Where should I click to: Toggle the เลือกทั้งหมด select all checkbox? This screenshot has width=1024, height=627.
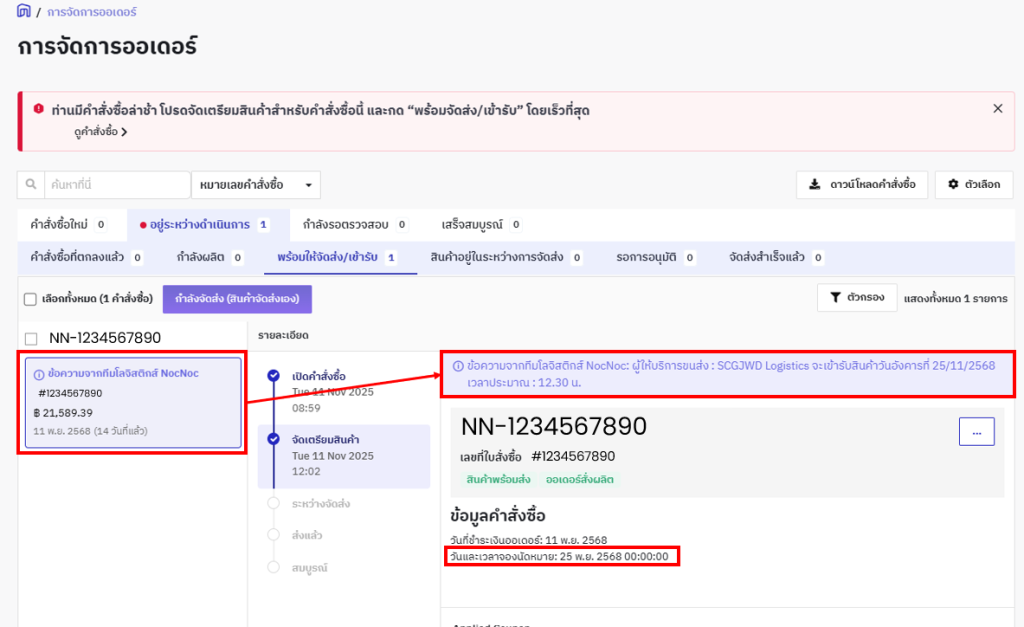[x=30, y=299]
